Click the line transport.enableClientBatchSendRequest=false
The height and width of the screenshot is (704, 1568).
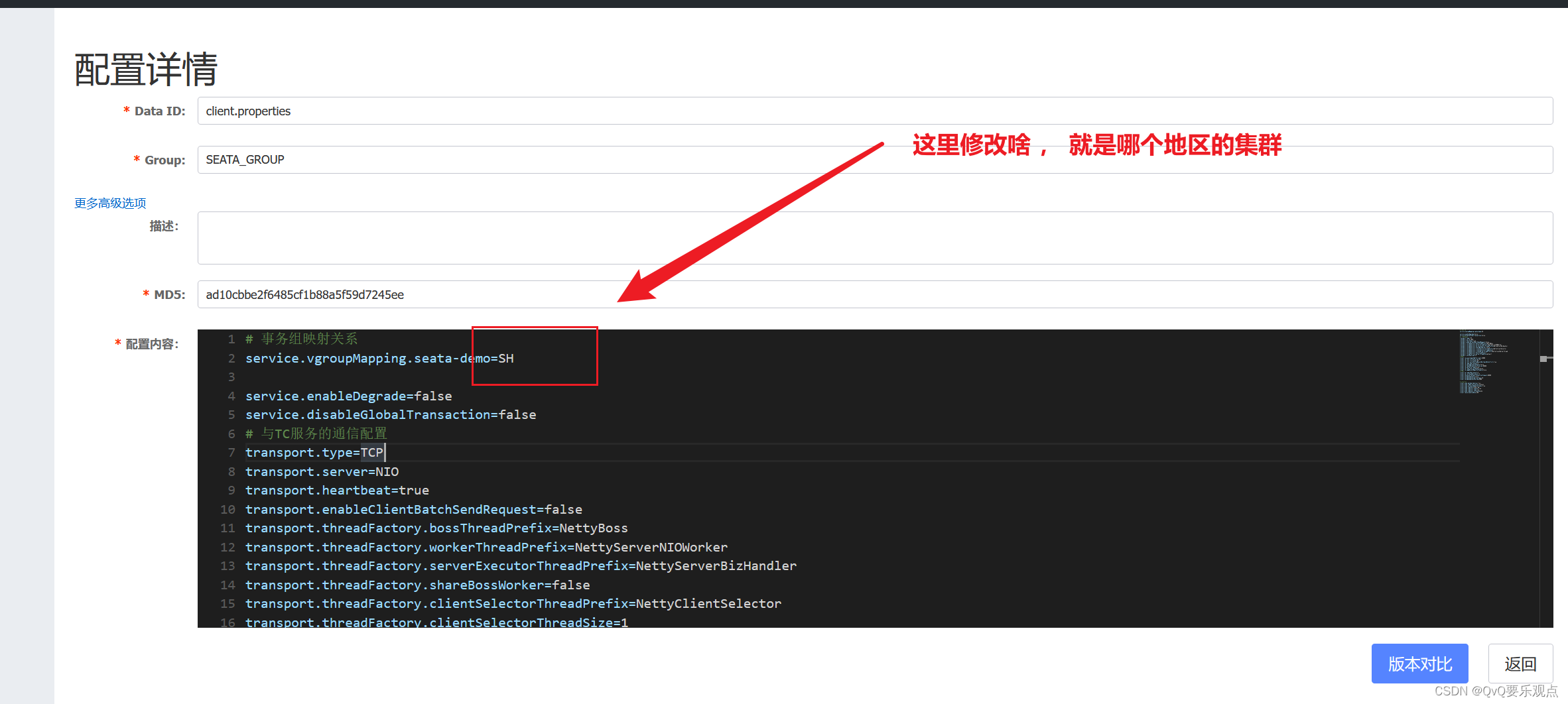414,509
